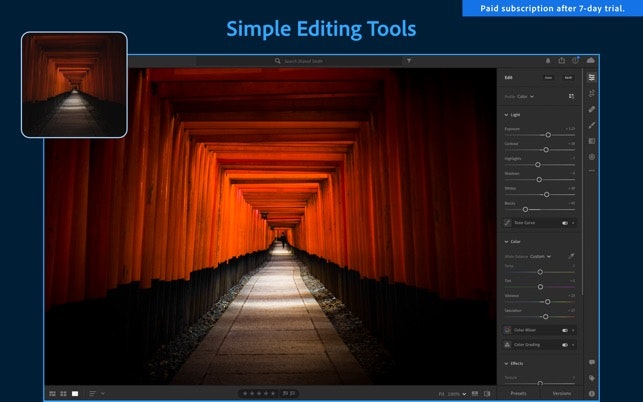Image resolution: width=643 pixels, height=402 pixels.
Task: Open the Edit sliders panel icon
Action: pos(591,77)
